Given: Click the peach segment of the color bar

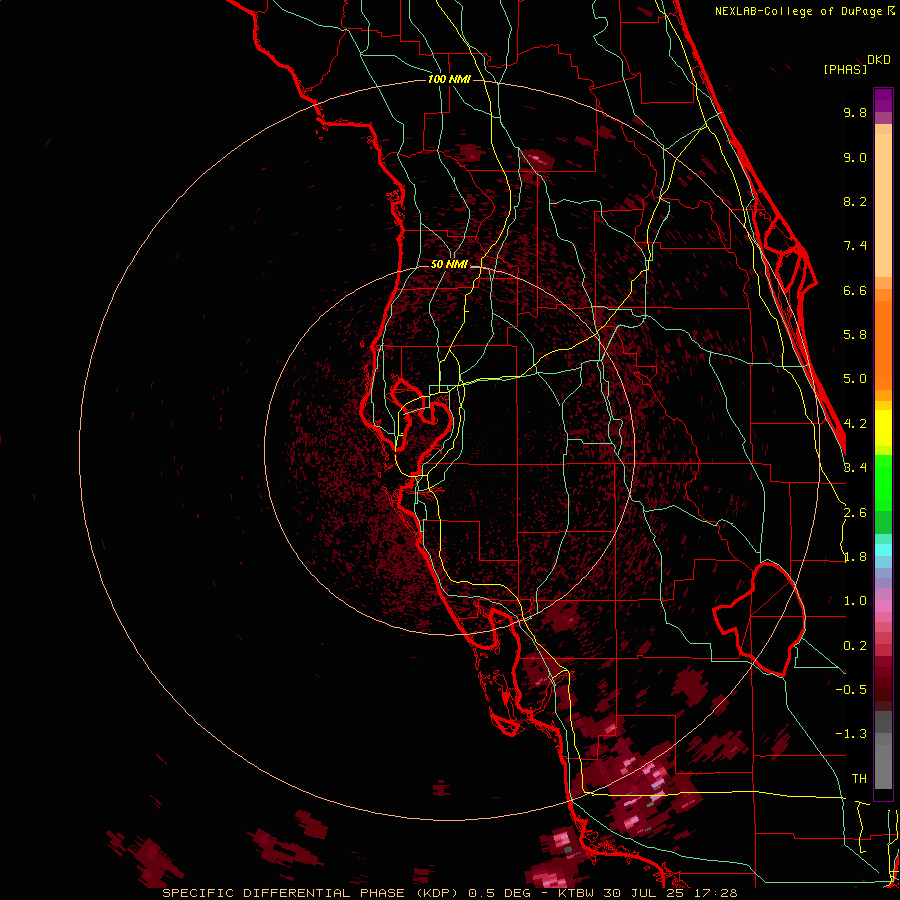Looking at the screenshot, I should pos(883,201).
